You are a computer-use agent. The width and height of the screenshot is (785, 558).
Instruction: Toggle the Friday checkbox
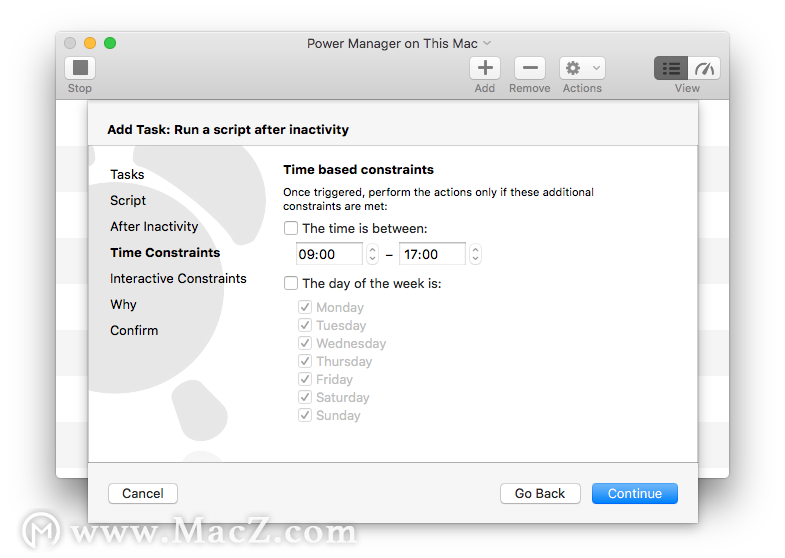click(305, 379)
